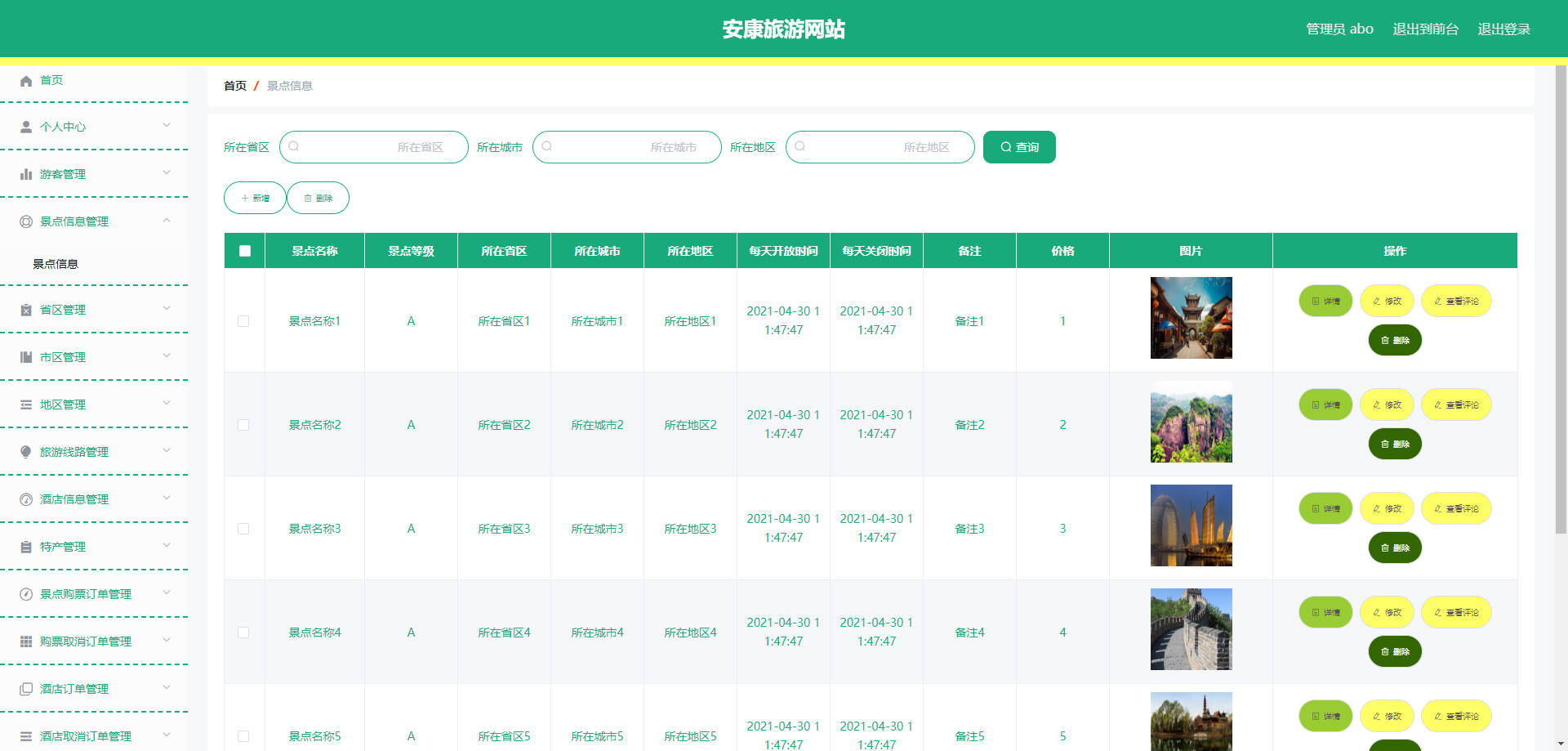
Task: Click the 省区管理 sidebar icon
Action: (26, 310)
